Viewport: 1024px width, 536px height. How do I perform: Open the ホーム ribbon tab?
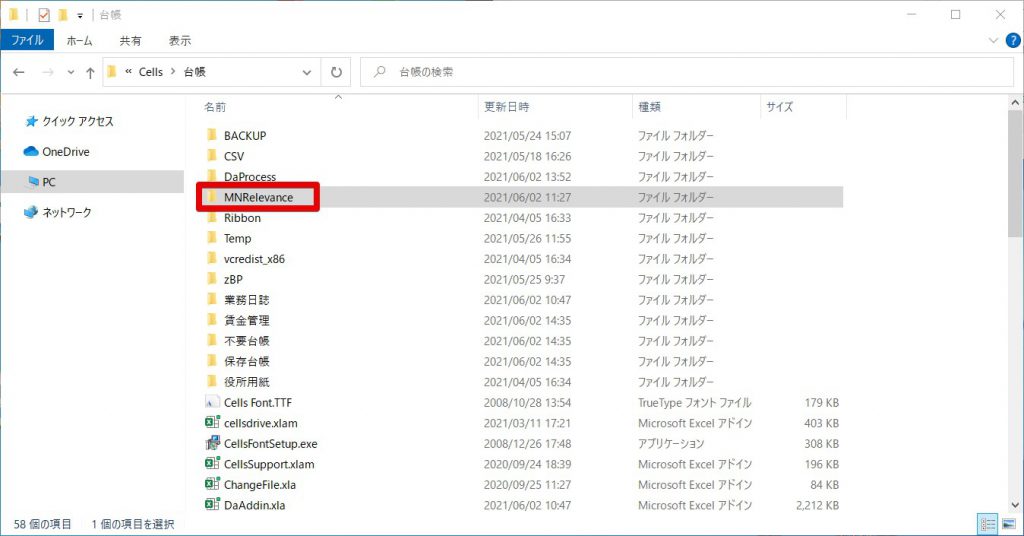(79, 40)
